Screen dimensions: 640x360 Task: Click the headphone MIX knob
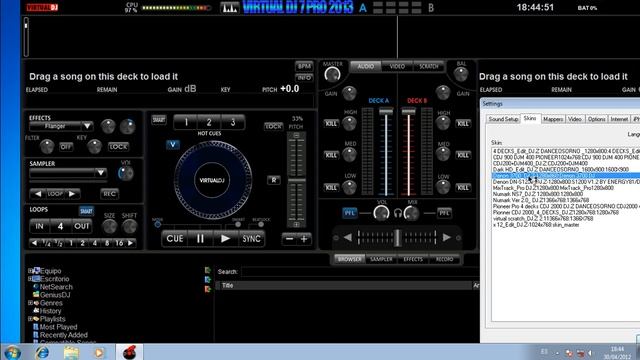point(412,213)
